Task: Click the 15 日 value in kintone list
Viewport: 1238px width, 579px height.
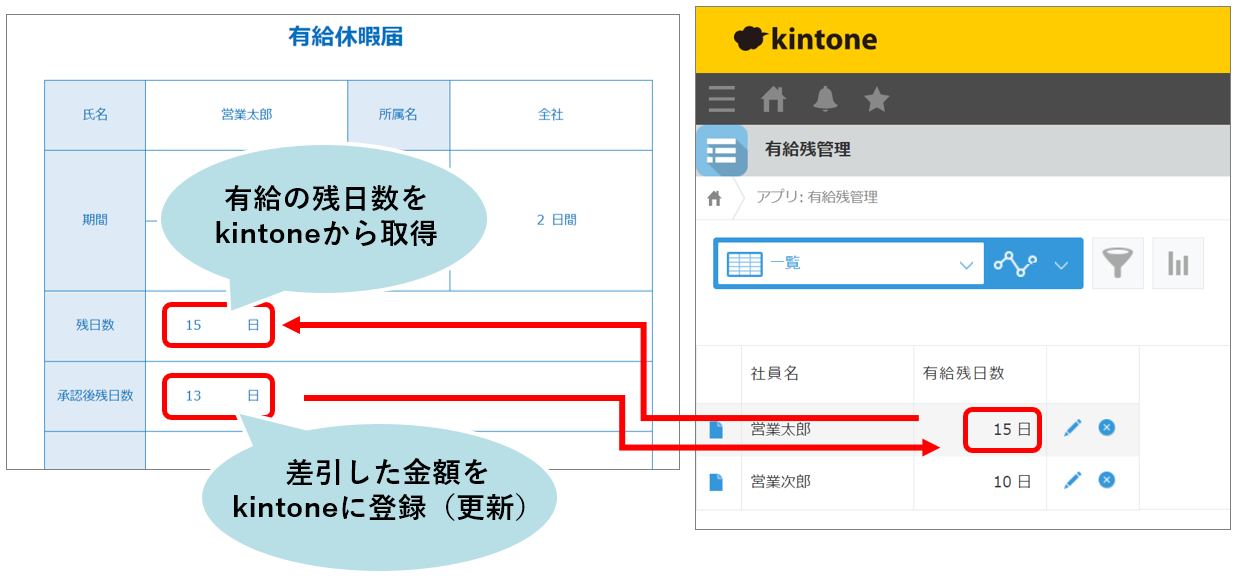Action: (1012, 430)
